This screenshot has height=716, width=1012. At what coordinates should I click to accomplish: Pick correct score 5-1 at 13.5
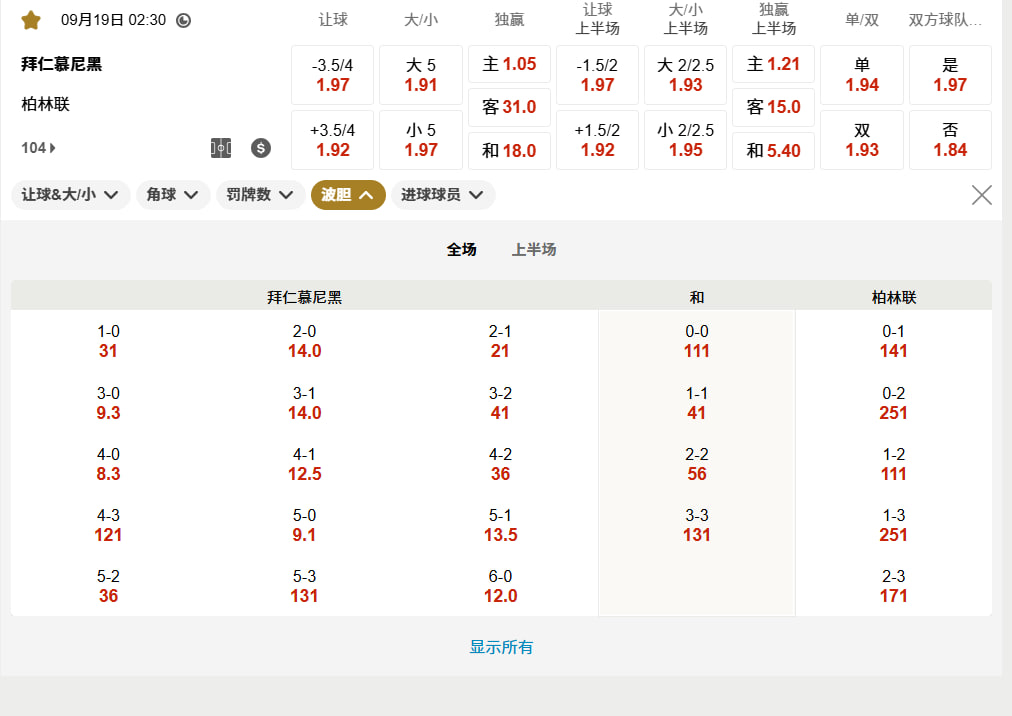point(500,525)
